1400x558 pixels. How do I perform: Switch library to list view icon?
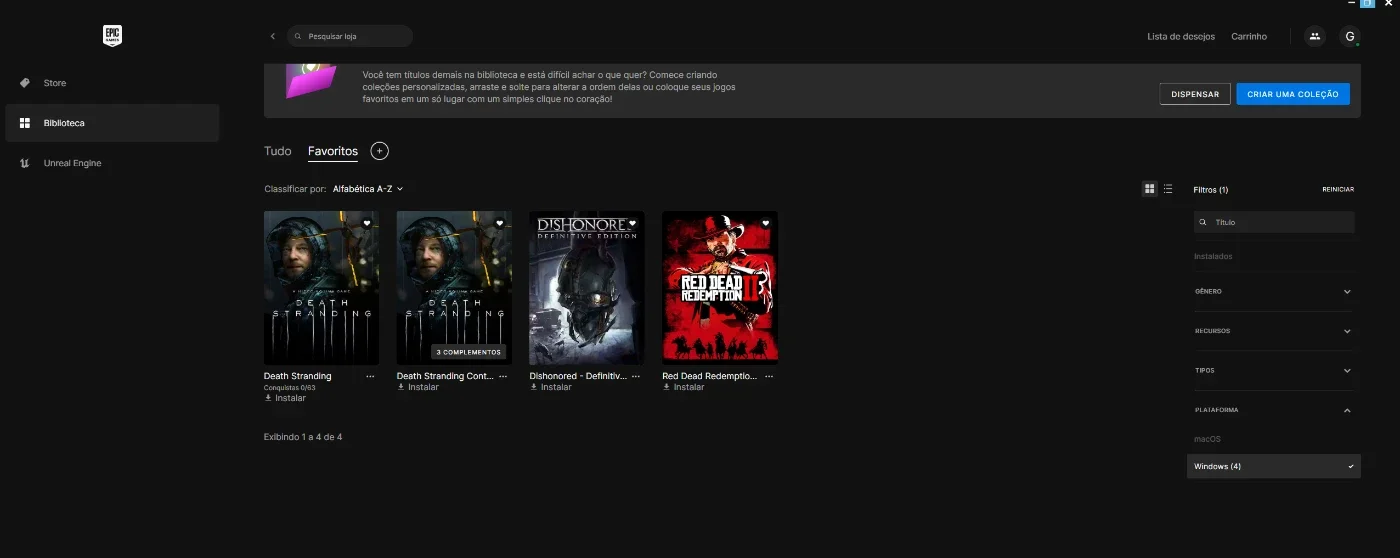click(1168, 188)
